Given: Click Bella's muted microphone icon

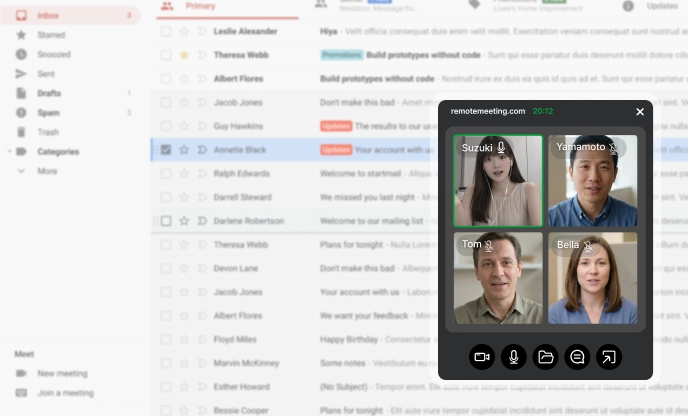Looking at the screenshot, I should click(x=588, y=245).
